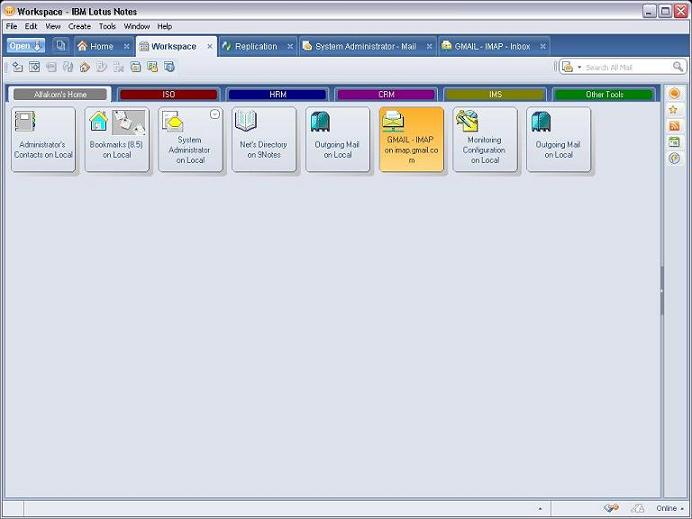Open the Bookmarks (8.5) on Local tile
Viewport: 692px width, 519px height.
point(117,139)
